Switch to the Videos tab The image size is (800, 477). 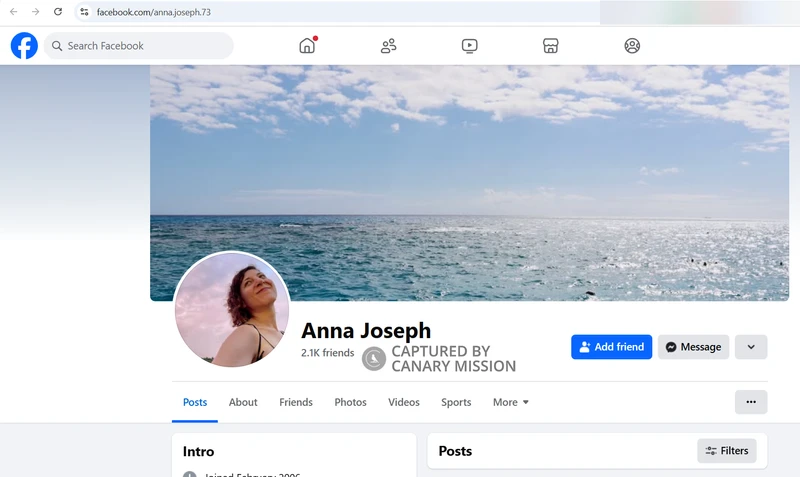(x=404, y=403)
